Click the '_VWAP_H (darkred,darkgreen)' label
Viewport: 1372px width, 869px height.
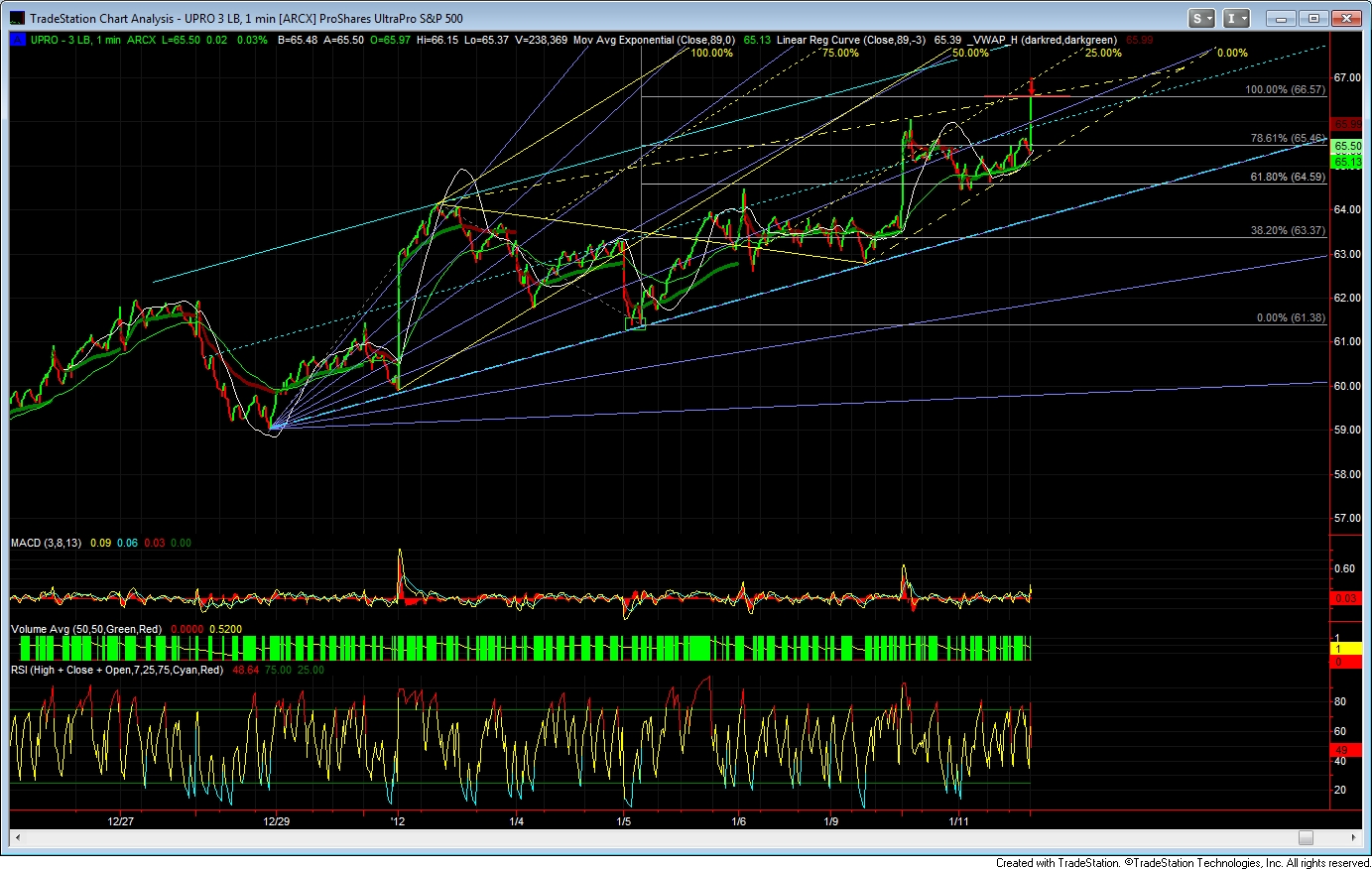[1044, 40]
